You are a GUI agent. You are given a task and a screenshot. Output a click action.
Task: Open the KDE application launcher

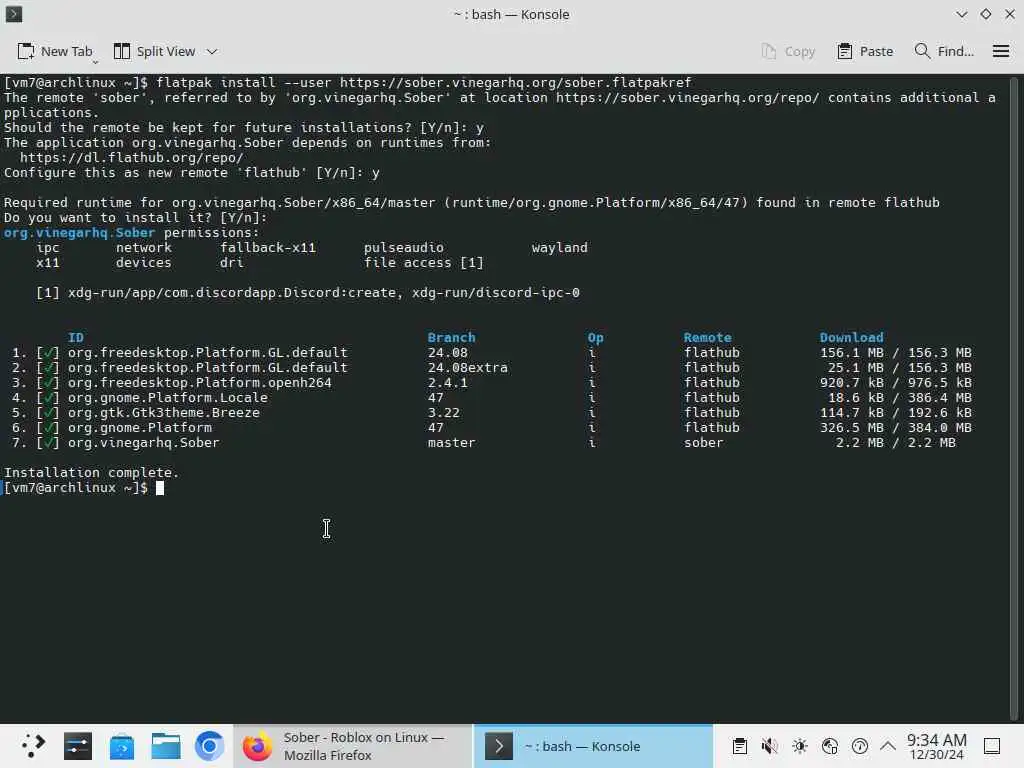[x=33, y=746]
